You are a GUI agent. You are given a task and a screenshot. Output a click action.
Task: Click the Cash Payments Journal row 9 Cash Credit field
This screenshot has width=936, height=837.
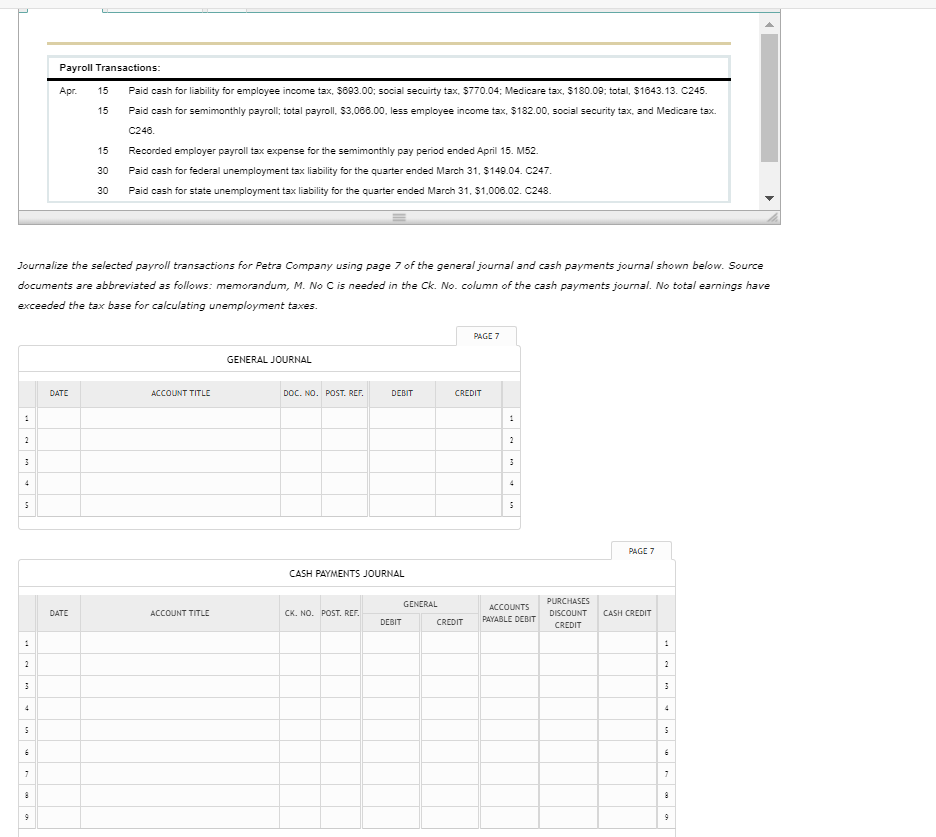(627, 817)
